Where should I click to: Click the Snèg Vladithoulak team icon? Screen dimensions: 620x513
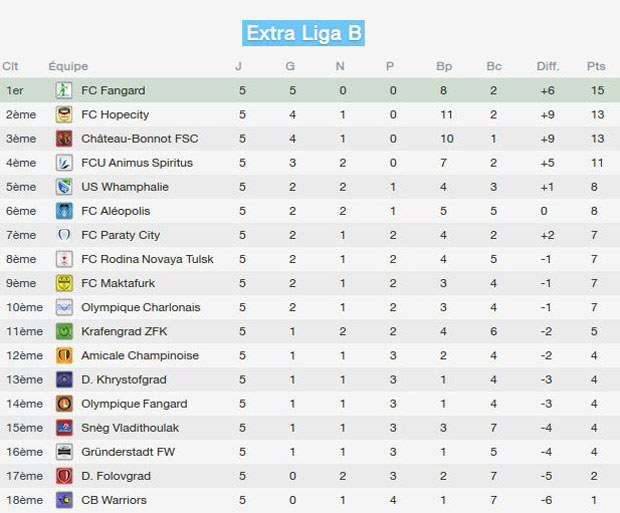coord(64,428)
